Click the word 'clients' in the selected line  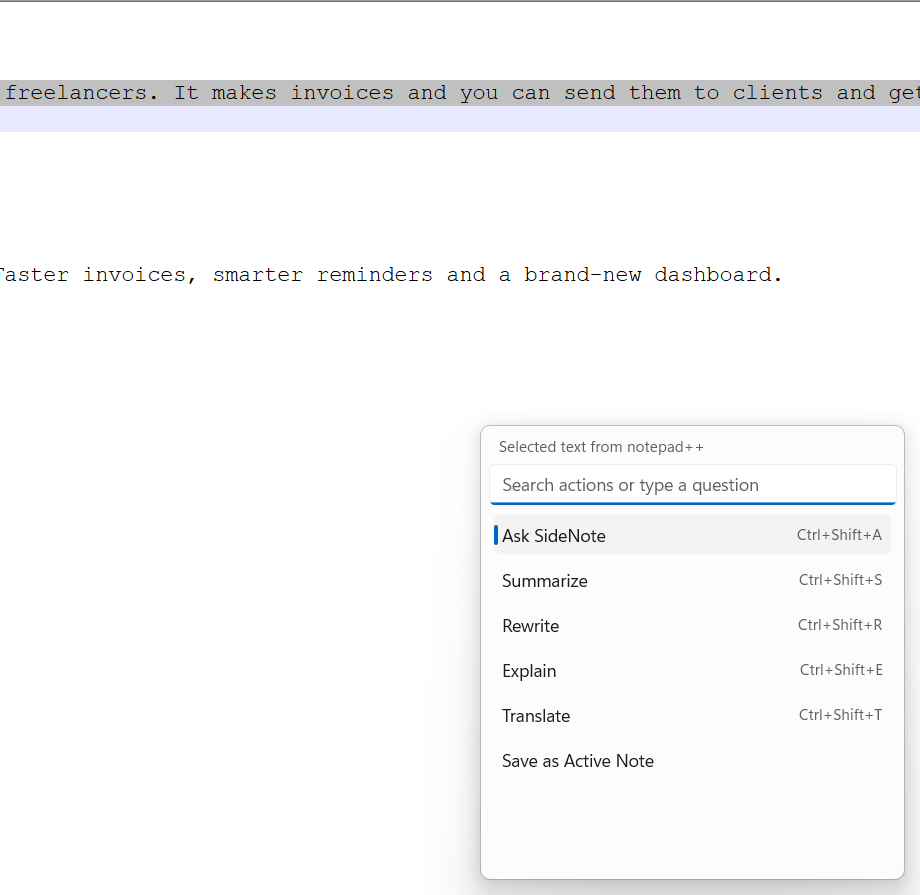pos(777,93)
